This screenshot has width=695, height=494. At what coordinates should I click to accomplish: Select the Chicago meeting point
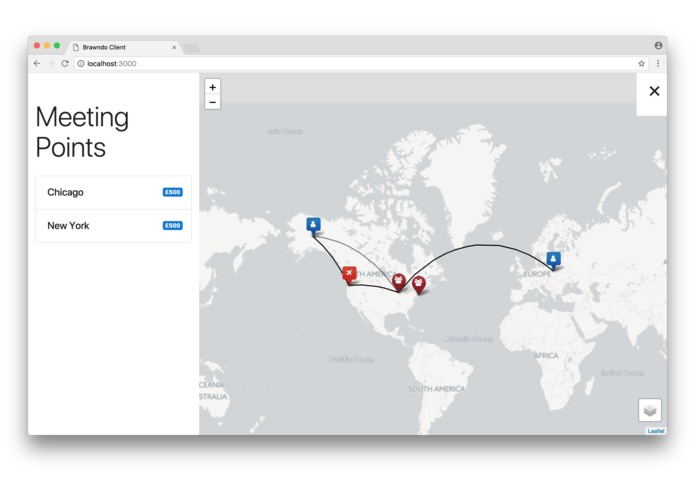pos(113,193)
